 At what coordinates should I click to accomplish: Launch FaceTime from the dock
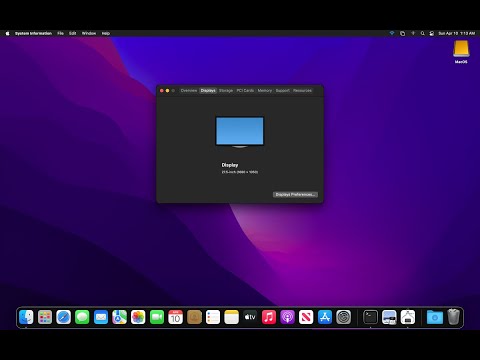[157, 317]
